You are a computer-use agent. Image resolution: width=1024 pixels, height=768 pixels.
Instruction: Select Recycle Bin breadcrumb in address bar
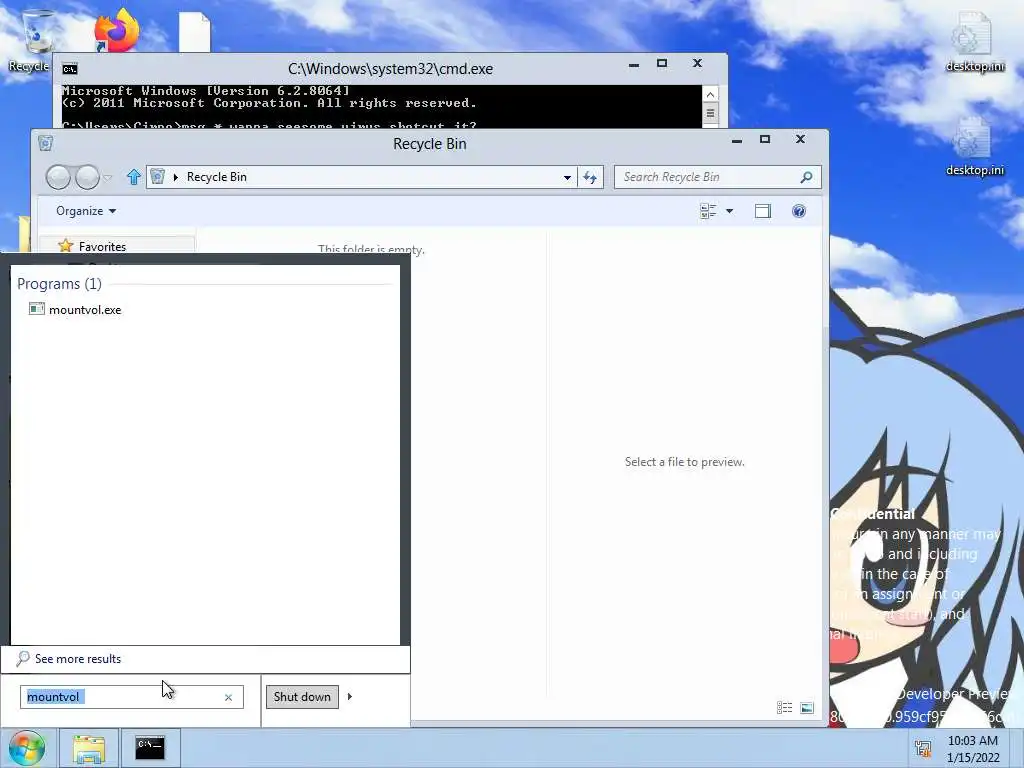point(217,177)
